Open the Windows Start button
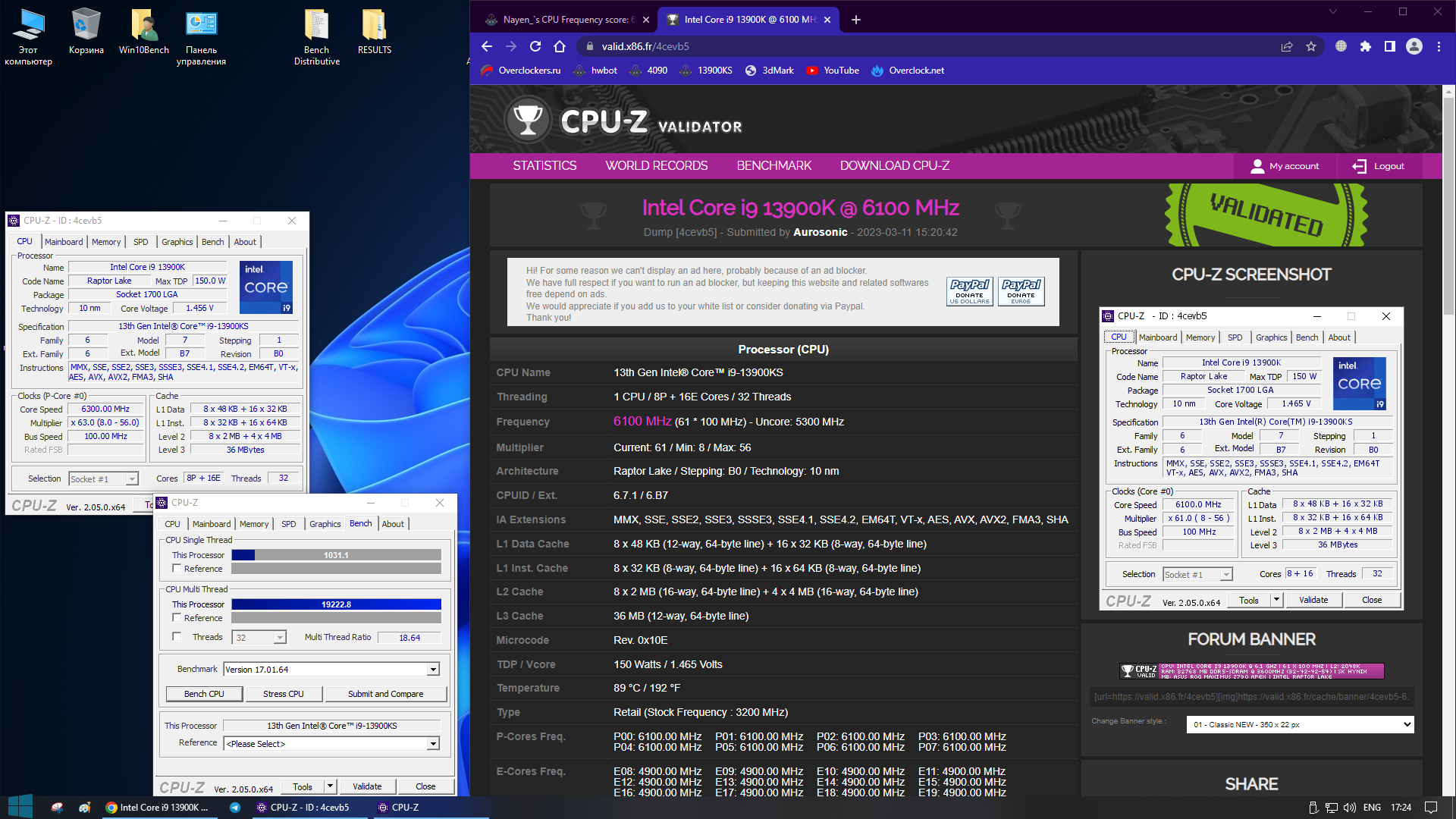The image size is (1456, 819). 20,807
